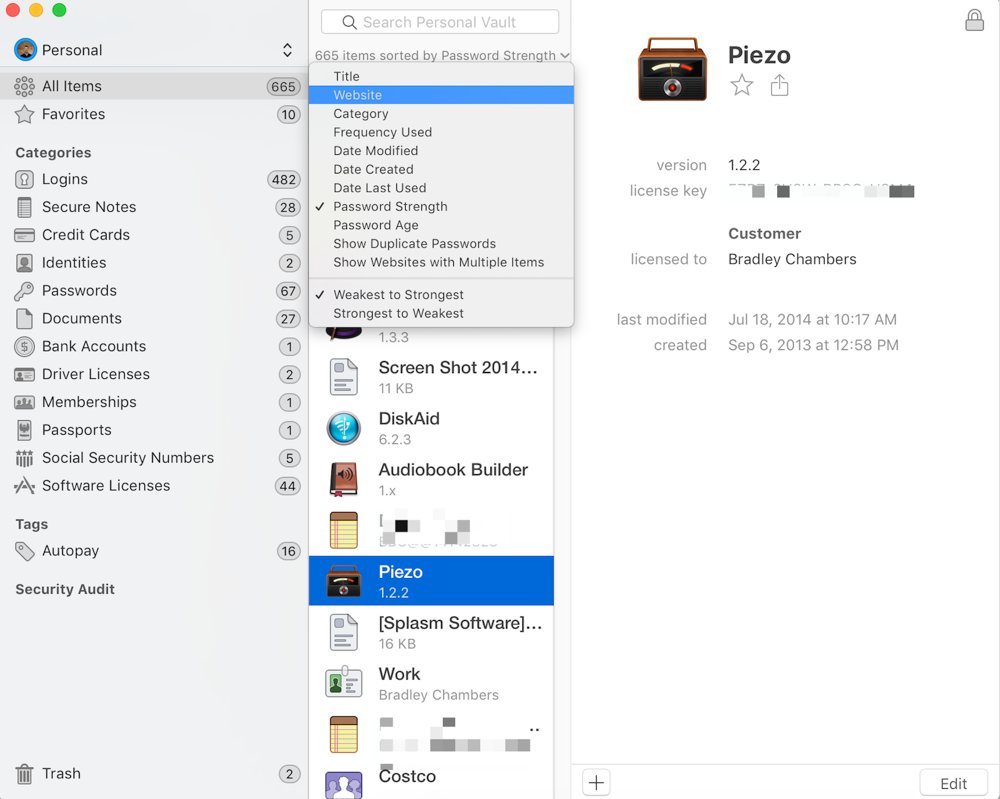Image resolution: width=1000 pixels, height=799 pixels.
Task: Select Screen Shot 2014 document item
Action: click(x=431, y=377)
